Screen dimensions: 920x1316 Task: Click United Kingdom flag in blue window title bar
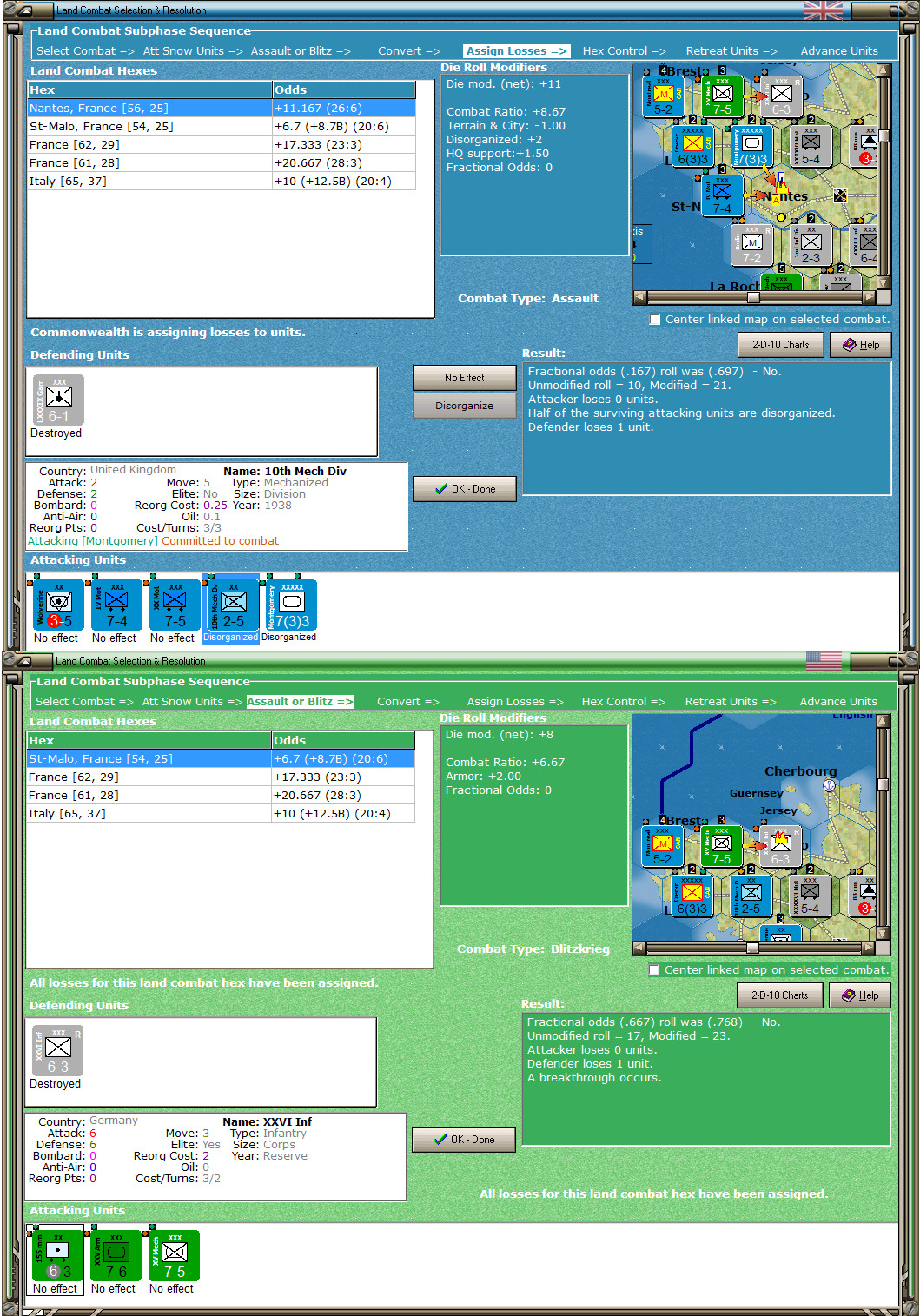pyautogui.click(x=824, y=10)
